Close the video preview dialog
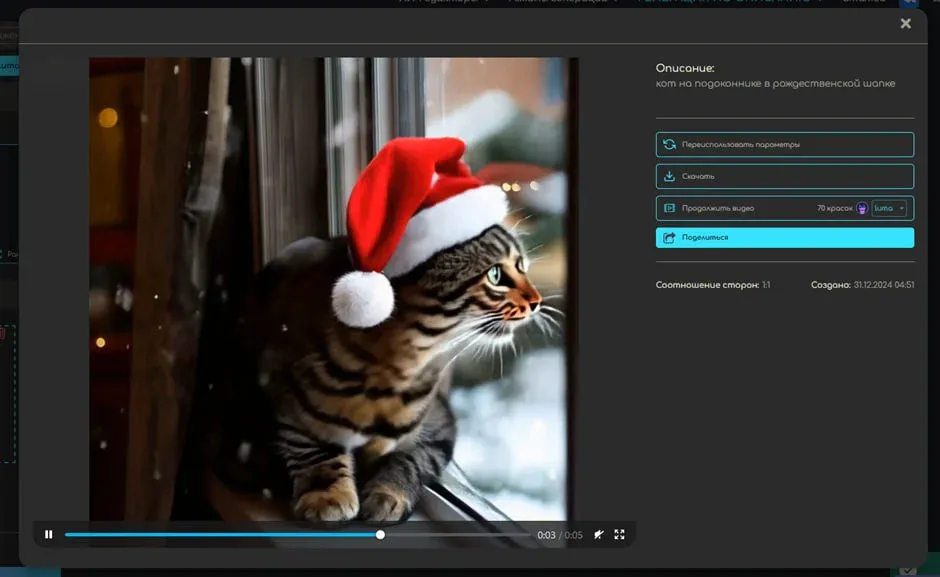This screenshot has width=940, height=577. (905, 23)
